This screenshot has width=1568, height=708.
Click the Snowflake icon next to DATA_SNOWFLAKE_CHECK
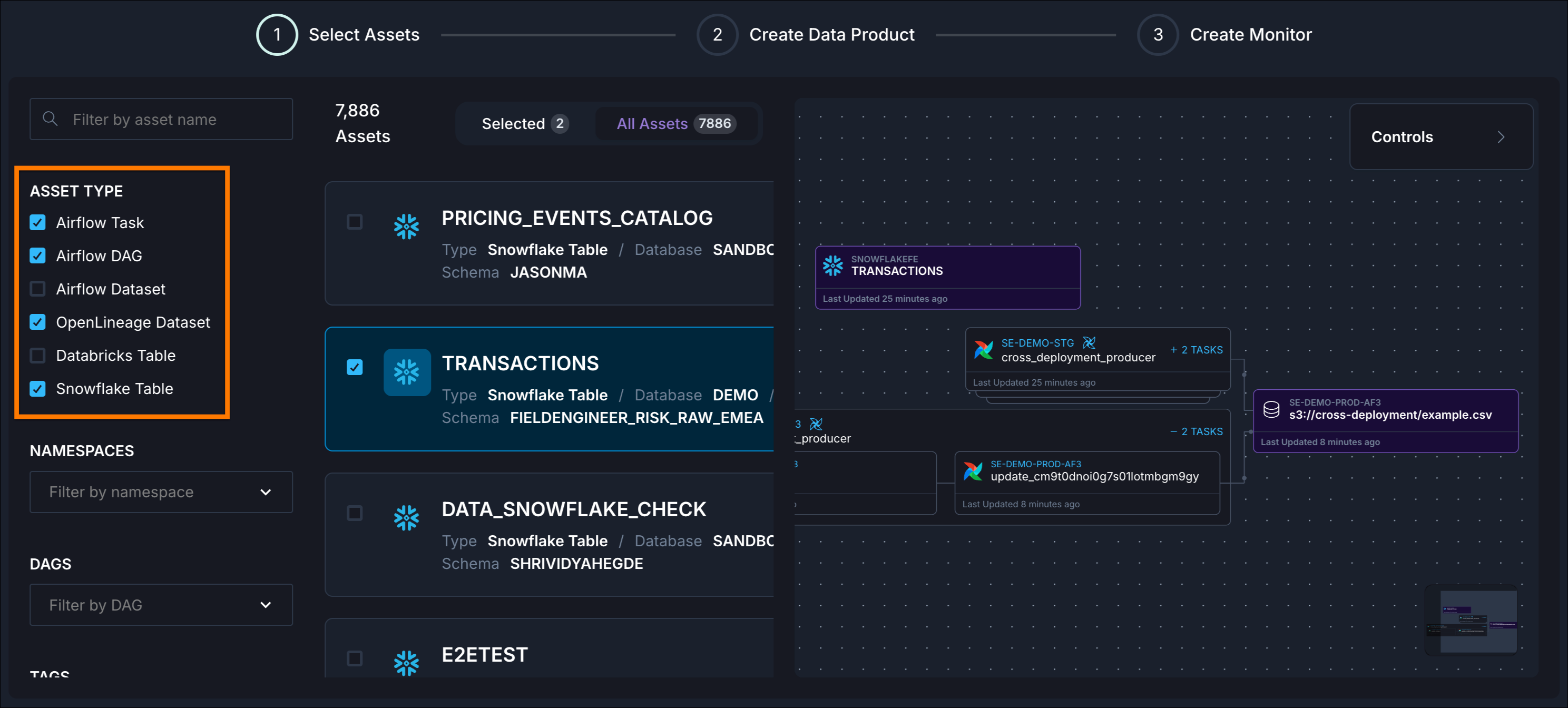[407, 517]
